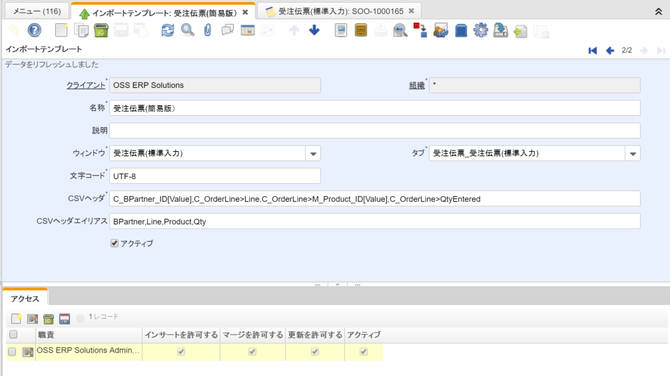Add new row in the アクセス tab
This screenshot has width=670, height=376.
pyautogui.click(x=16, y=318)
